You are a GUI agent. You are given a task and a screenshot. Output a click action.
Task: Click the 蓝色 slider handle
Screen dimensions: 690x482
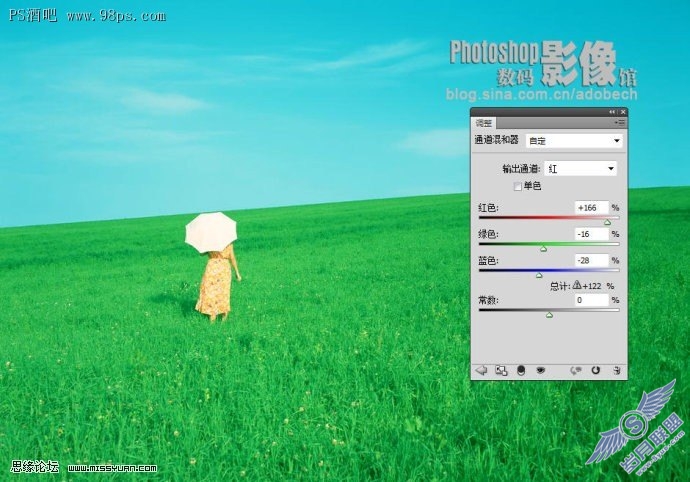[x=539, y=275]
